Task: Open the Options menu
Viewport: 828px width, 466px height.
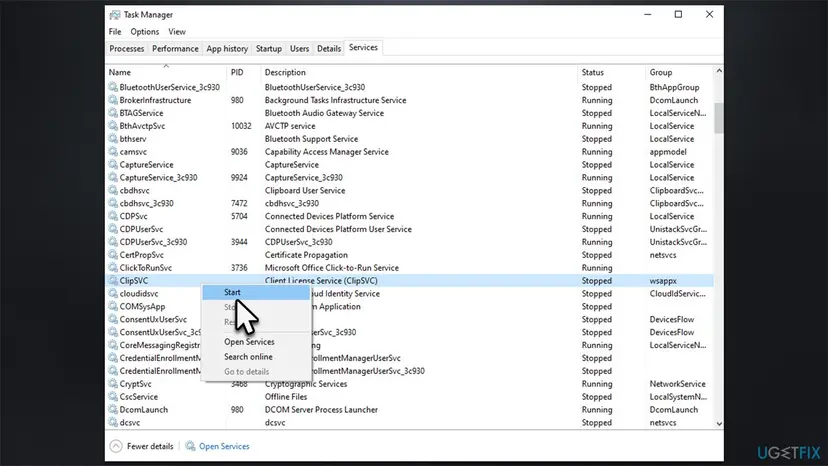Action: (x=145, y=32)
